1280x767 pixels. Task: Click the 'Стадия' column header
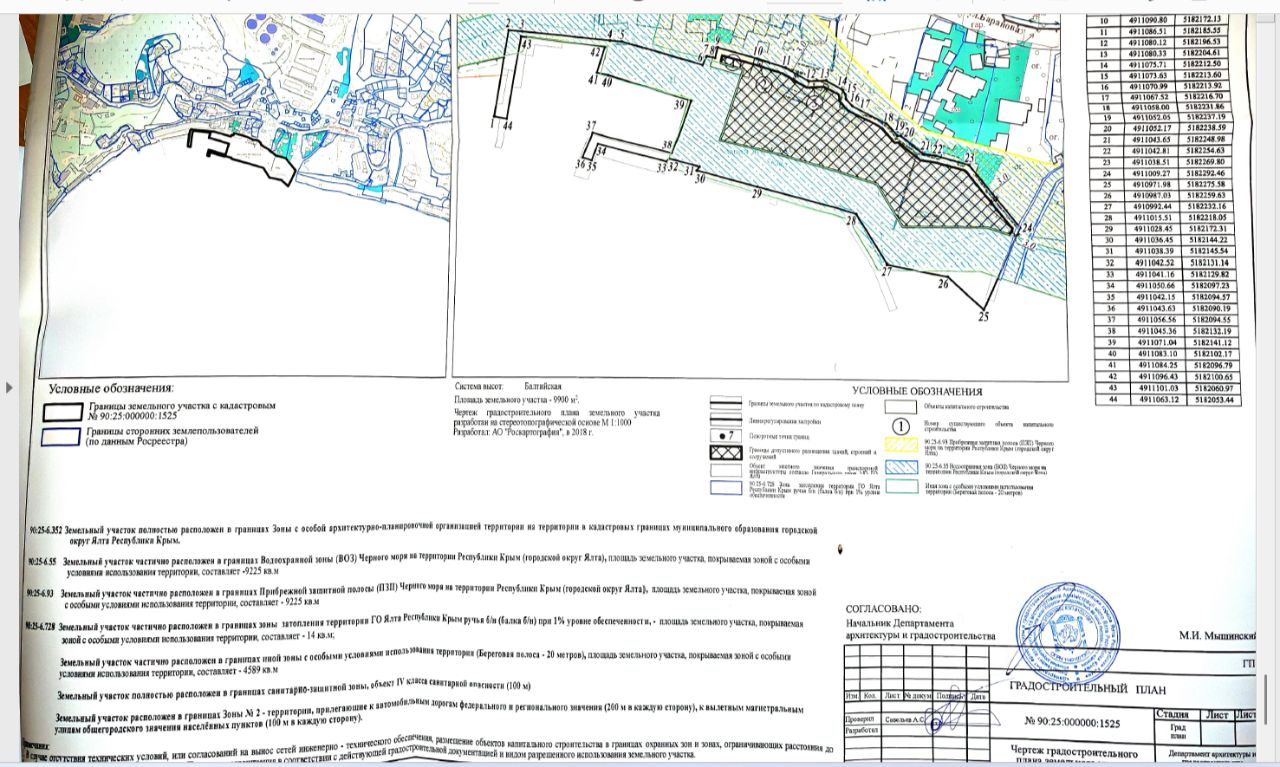click(x=1177, y=713)
